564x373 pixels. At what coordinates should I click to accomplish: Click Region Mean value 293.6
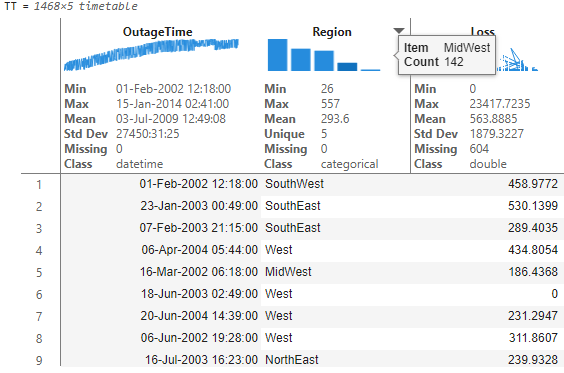tap(335, 119)
